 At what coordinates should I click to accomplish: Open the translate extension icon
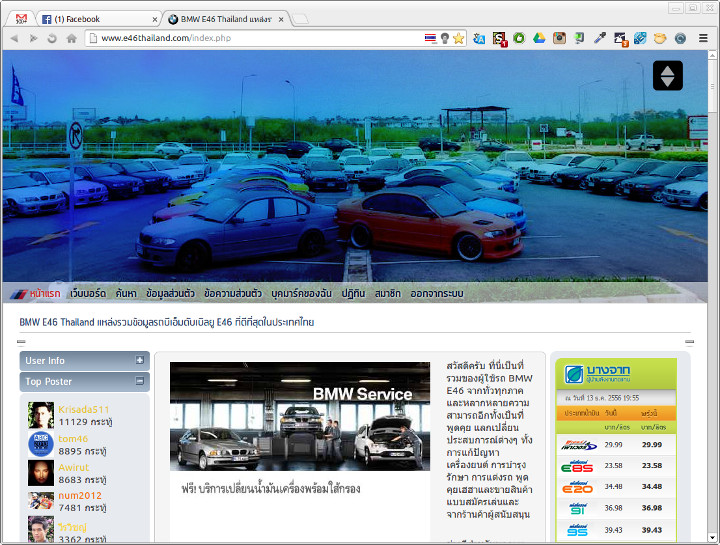click(479, 38)
